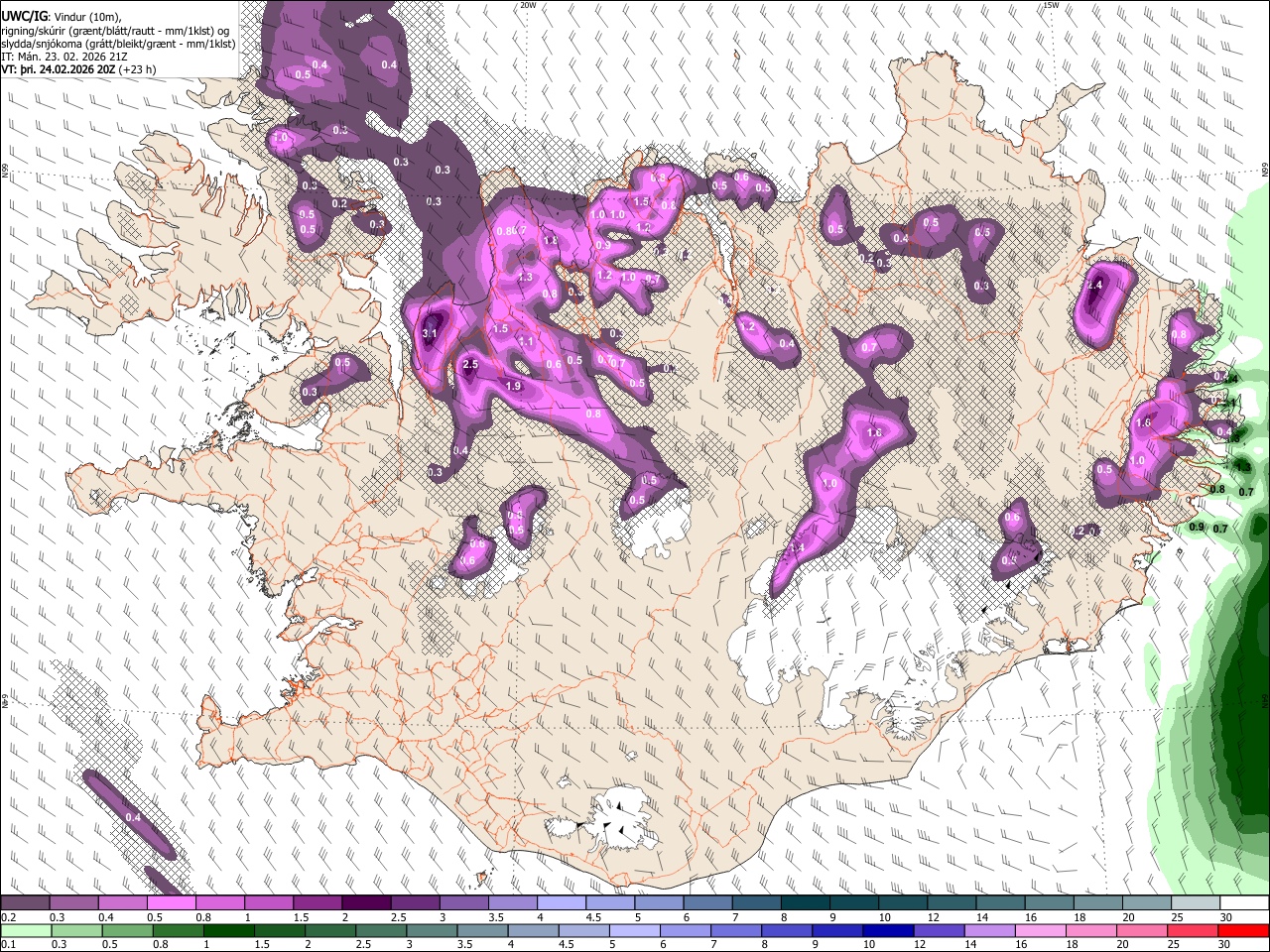Pick the upper legend swatch between 0.2 and 0.3
Screen dimensions: 1270x952
[x=24, y=903]
